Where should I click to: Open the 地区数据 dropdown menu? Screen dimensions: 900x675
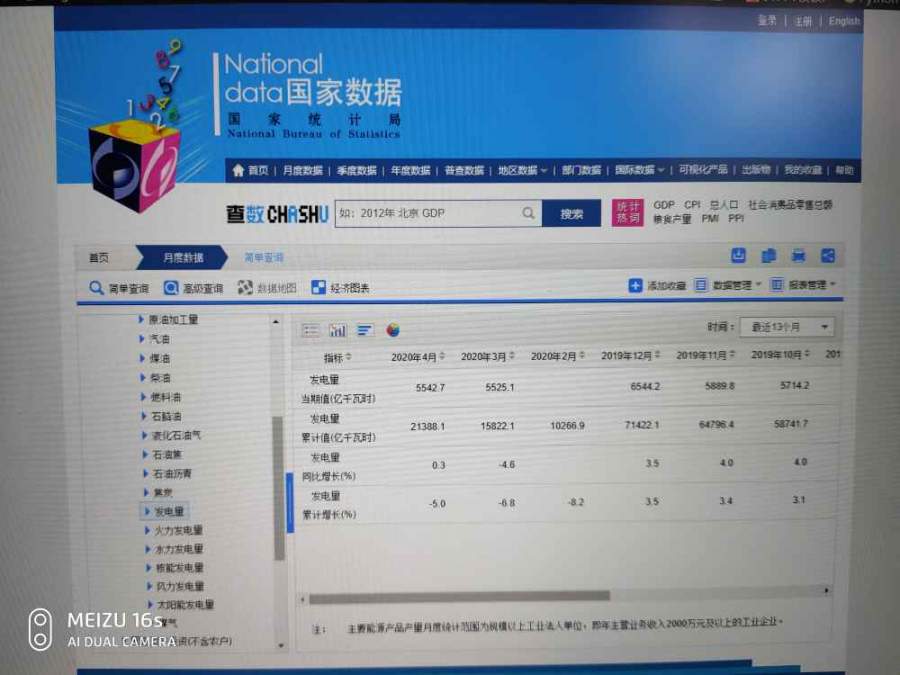point(522,170)
